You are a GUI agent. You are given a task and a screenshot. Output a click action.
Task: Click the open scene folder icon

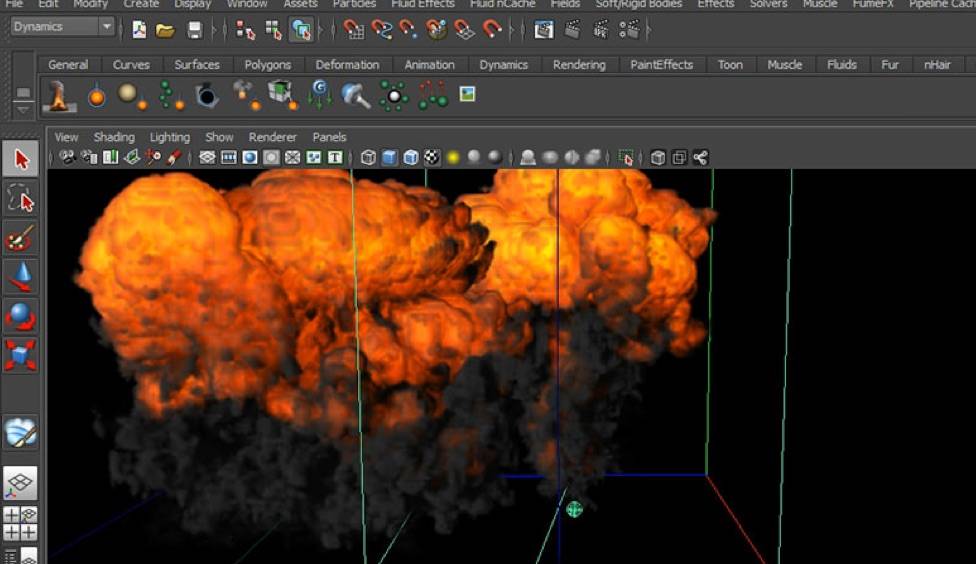tap(166, 30)
